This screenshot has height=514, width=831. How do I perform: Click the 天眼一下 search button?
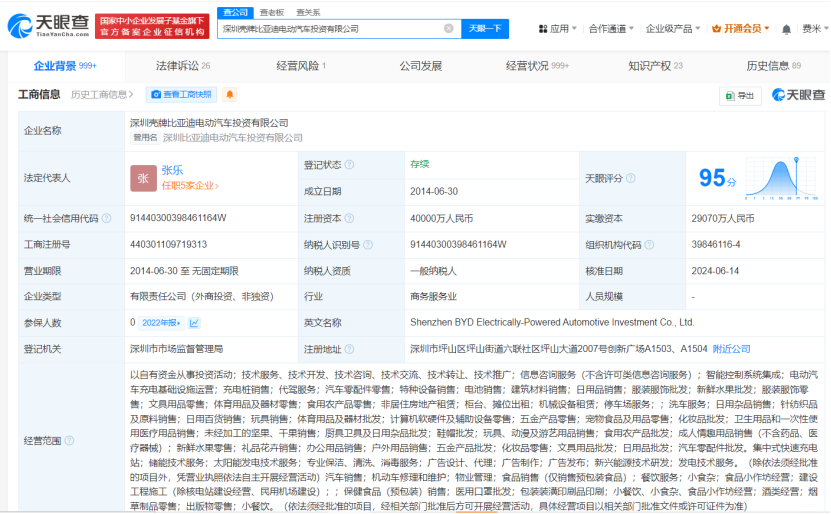485,29
